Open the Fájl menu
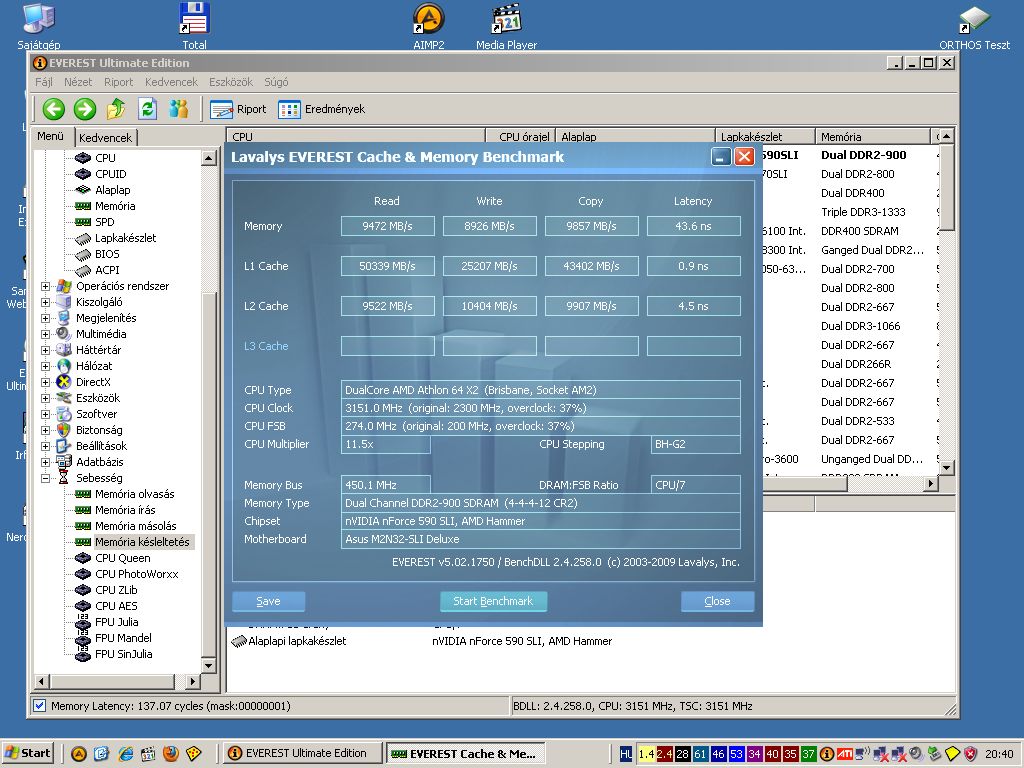This screenshot has width=1024, height=768. click(44, 82)
